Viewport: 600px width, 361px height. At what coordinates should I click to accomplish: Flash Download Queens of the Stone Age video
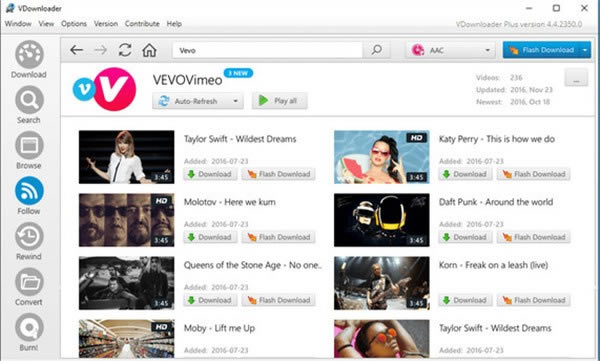[279, 300]
